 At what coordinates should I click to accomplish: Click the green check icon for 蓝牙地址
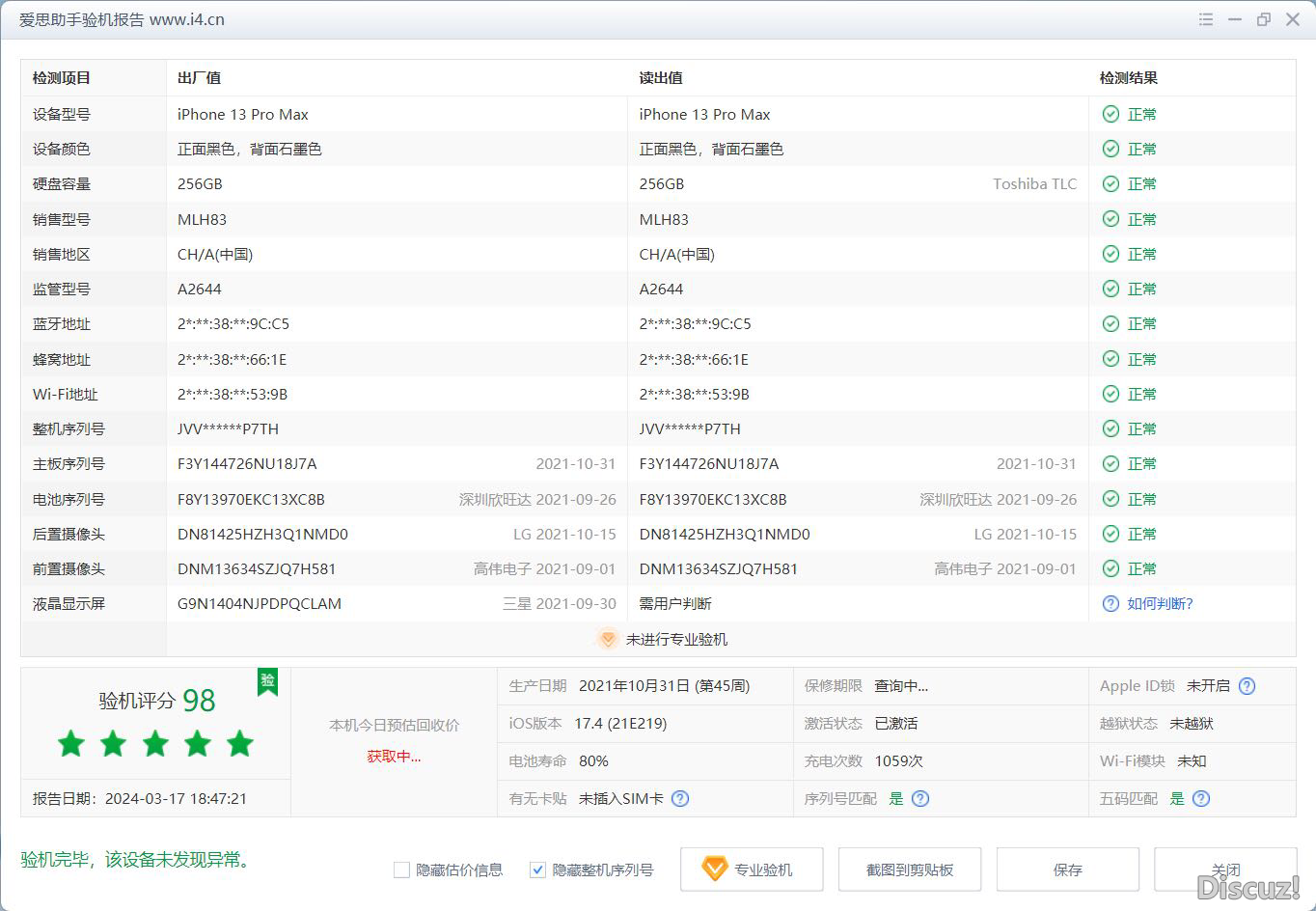point(1110,323)
